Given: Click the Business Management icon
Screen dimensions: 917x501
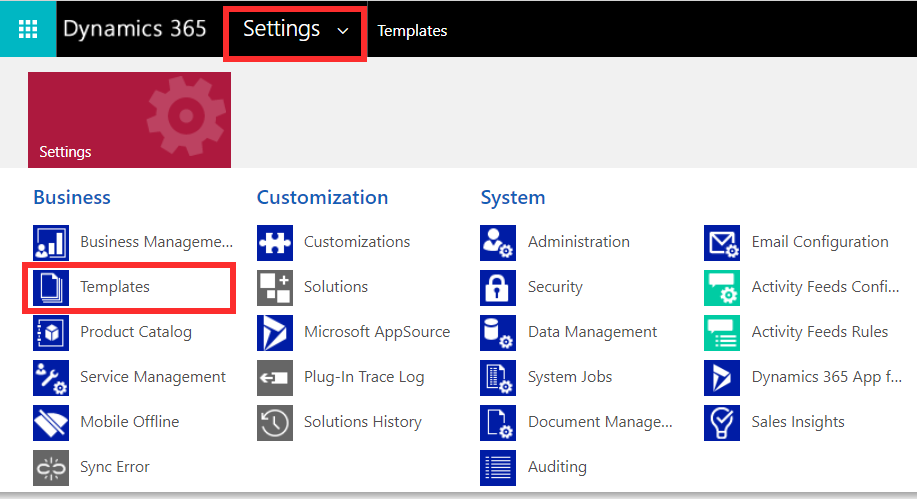Looking at the screenshot, I should pyautogui.click(x=51, y=243).
